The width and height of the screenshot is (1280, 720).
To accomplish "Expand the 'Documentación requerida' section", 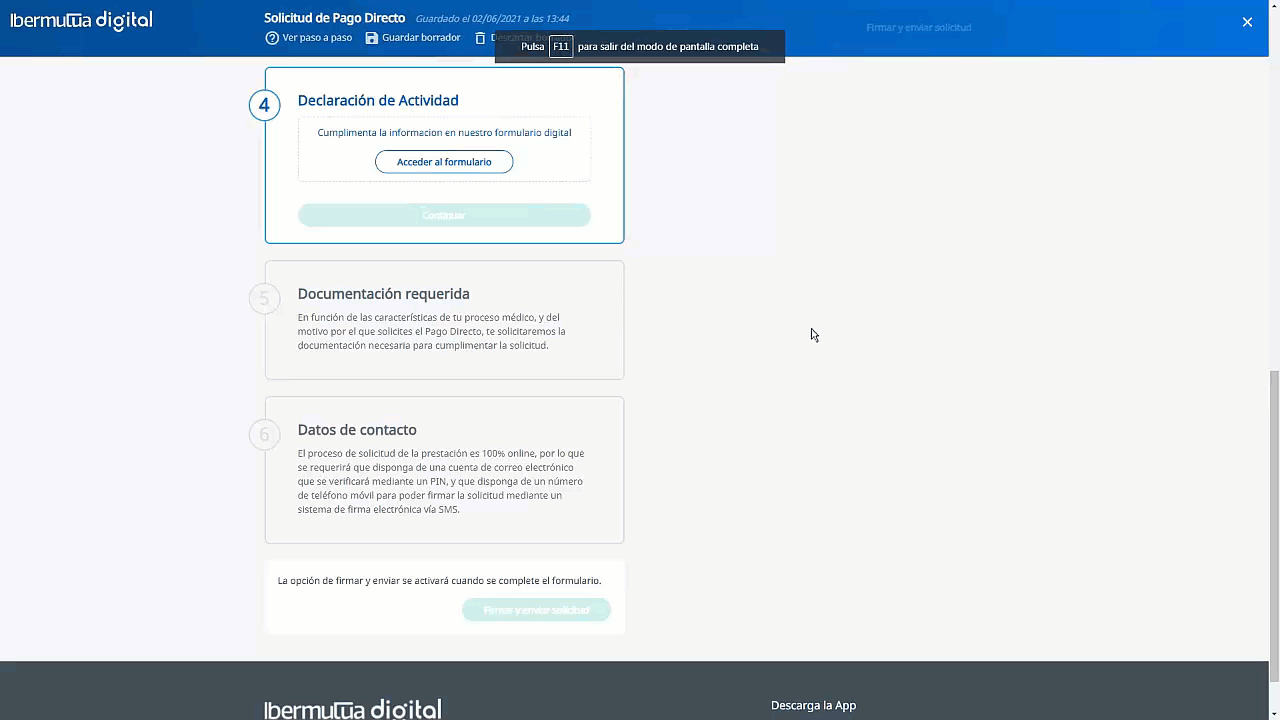I will (x=383, y=294).
